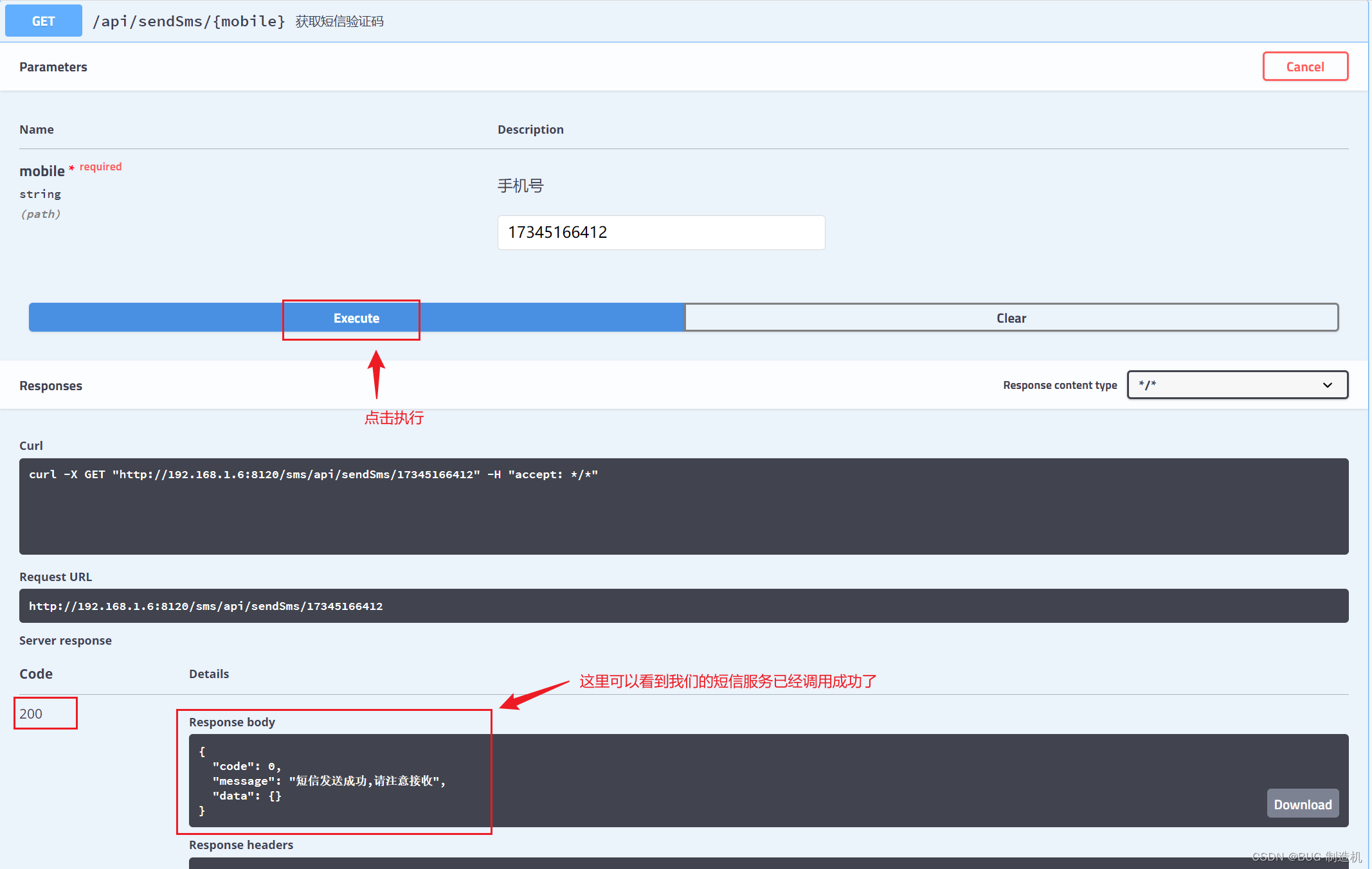
Task: Click the Response headers label
Action: point(241,845)
